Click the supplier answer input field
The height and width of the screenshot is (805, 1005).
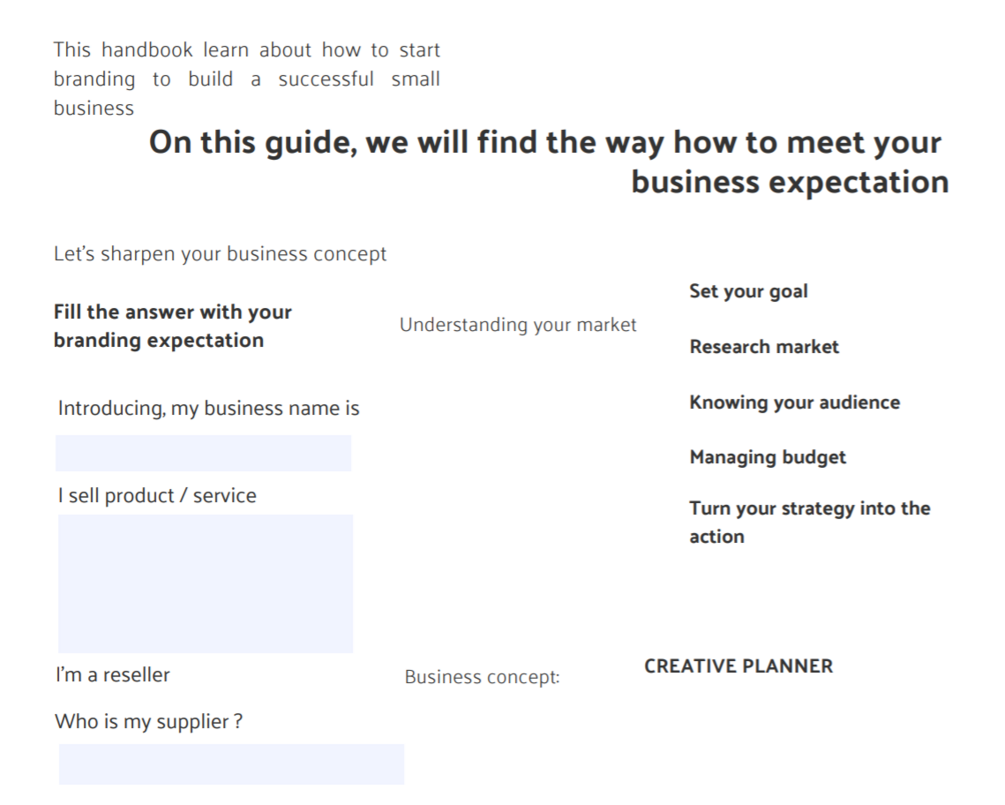[231, 764]
